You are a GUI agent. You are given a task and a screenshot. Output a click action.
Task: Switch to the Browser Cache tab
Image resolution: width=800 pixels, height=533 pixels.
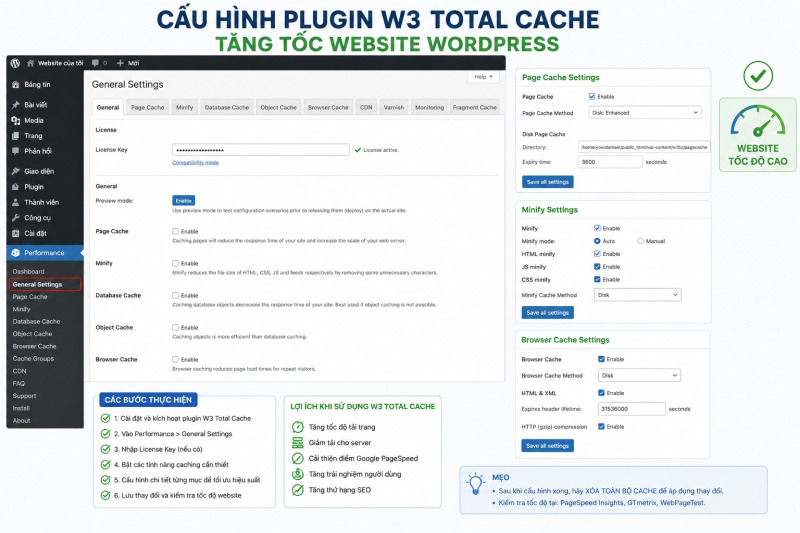pyautogui.click(x=328, y=107)
